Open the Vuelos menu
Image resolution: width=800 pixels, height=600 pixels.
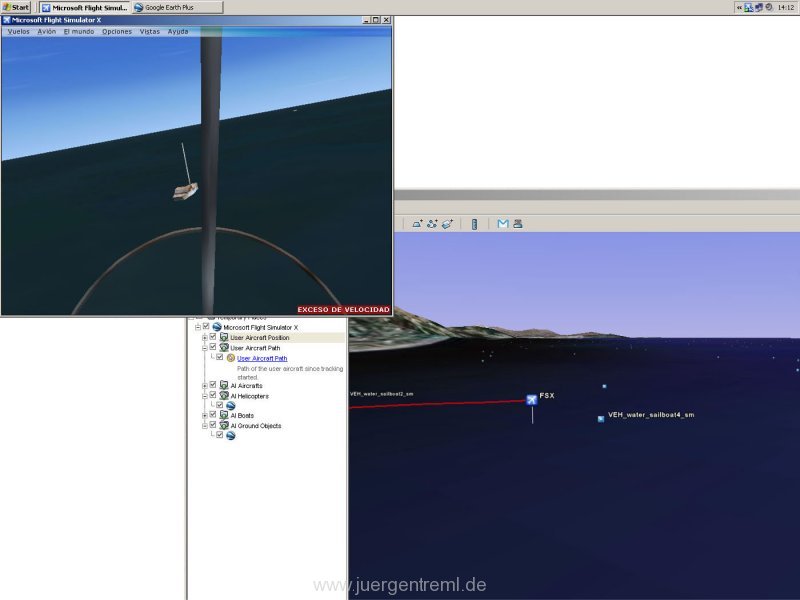(18, 32)
